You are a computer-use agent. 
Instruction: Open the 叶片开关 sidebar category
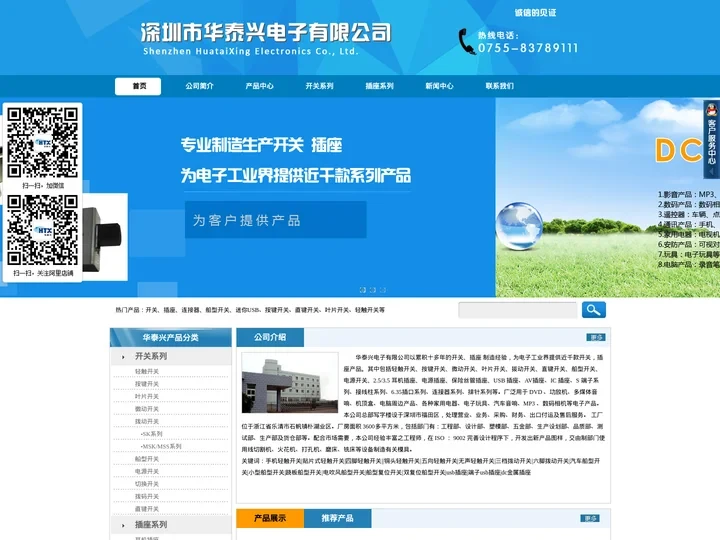click(147, 396)
